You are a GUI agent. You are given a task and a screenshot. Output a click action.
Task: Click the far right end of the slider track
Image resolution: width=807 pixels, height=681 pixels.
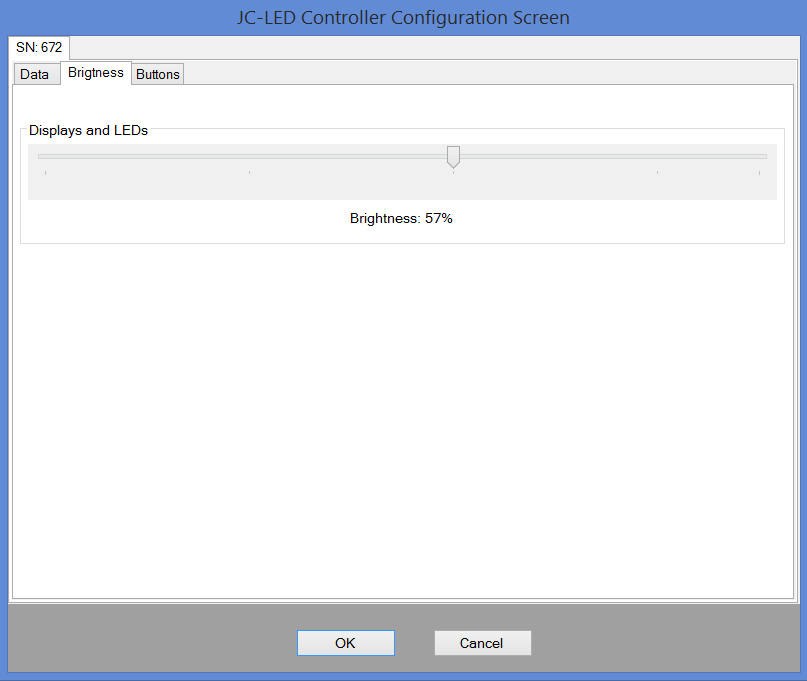[x=763, y=156]
